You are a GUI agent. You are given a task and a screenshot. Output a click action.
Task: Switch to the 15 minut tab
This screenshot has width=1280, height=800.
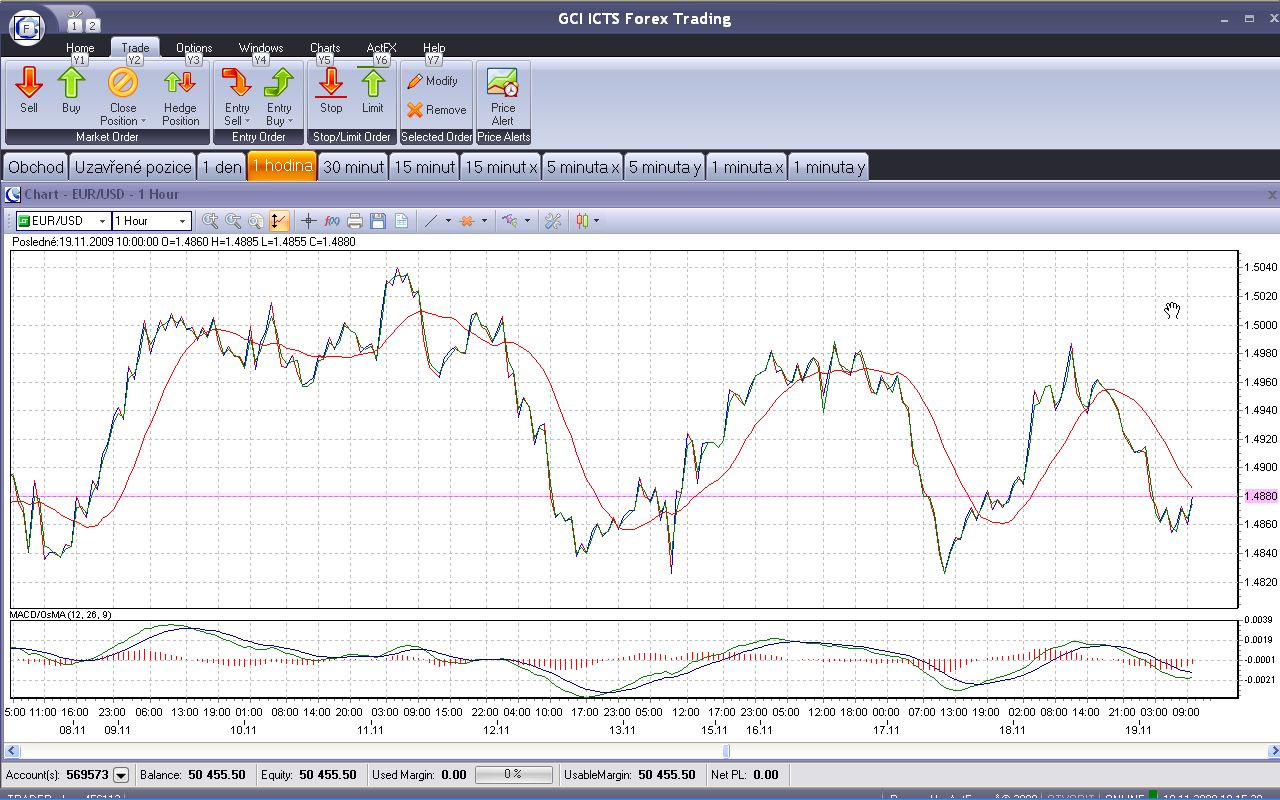(x=424, y=167)
